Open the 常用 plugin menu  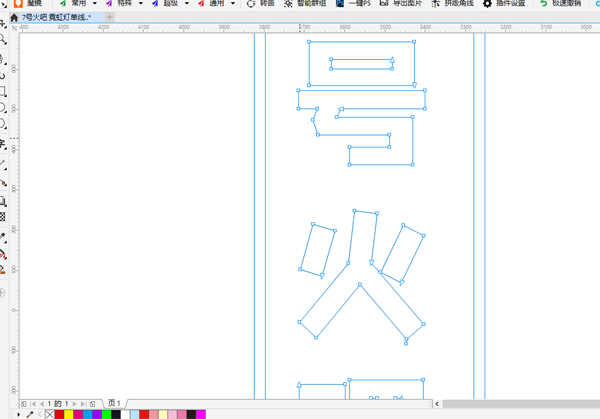tap(73, 3)
